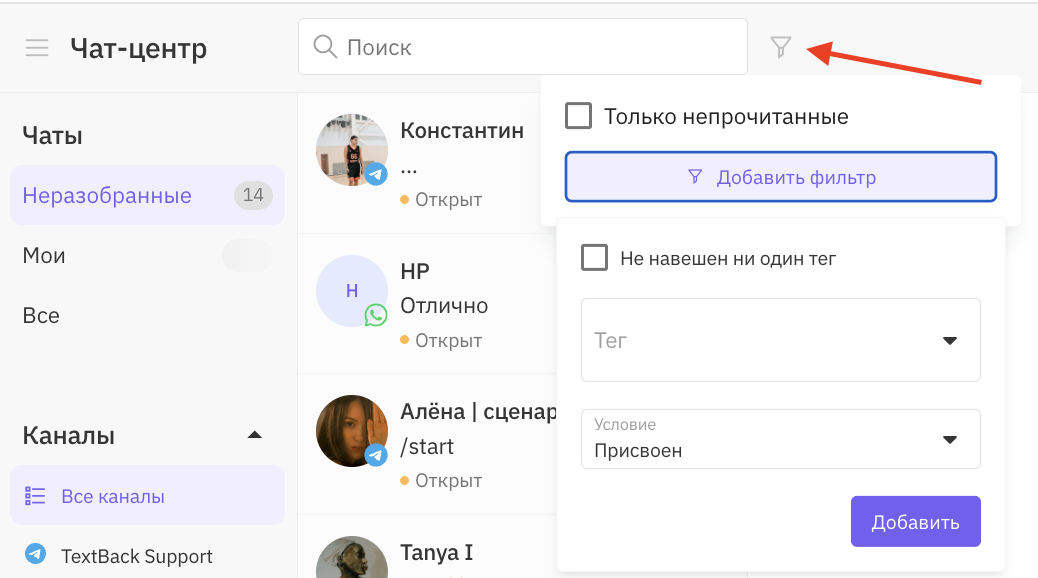
Task: Open the hamburger menu icon
Action: tap(37, 48)
